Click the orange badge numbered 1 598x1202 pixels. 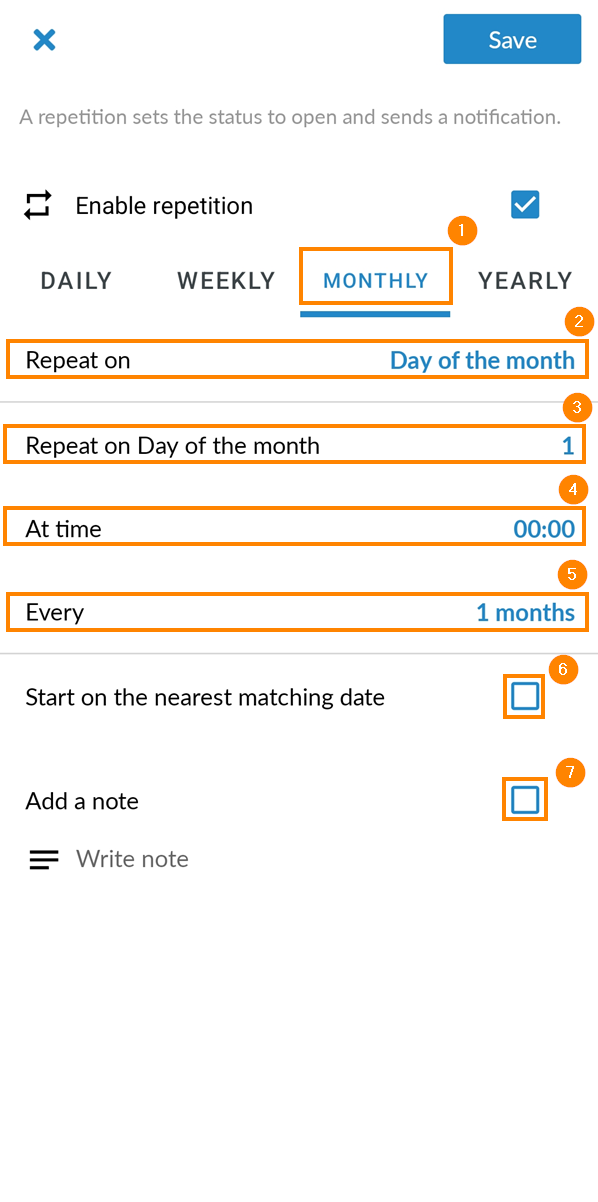461,230
